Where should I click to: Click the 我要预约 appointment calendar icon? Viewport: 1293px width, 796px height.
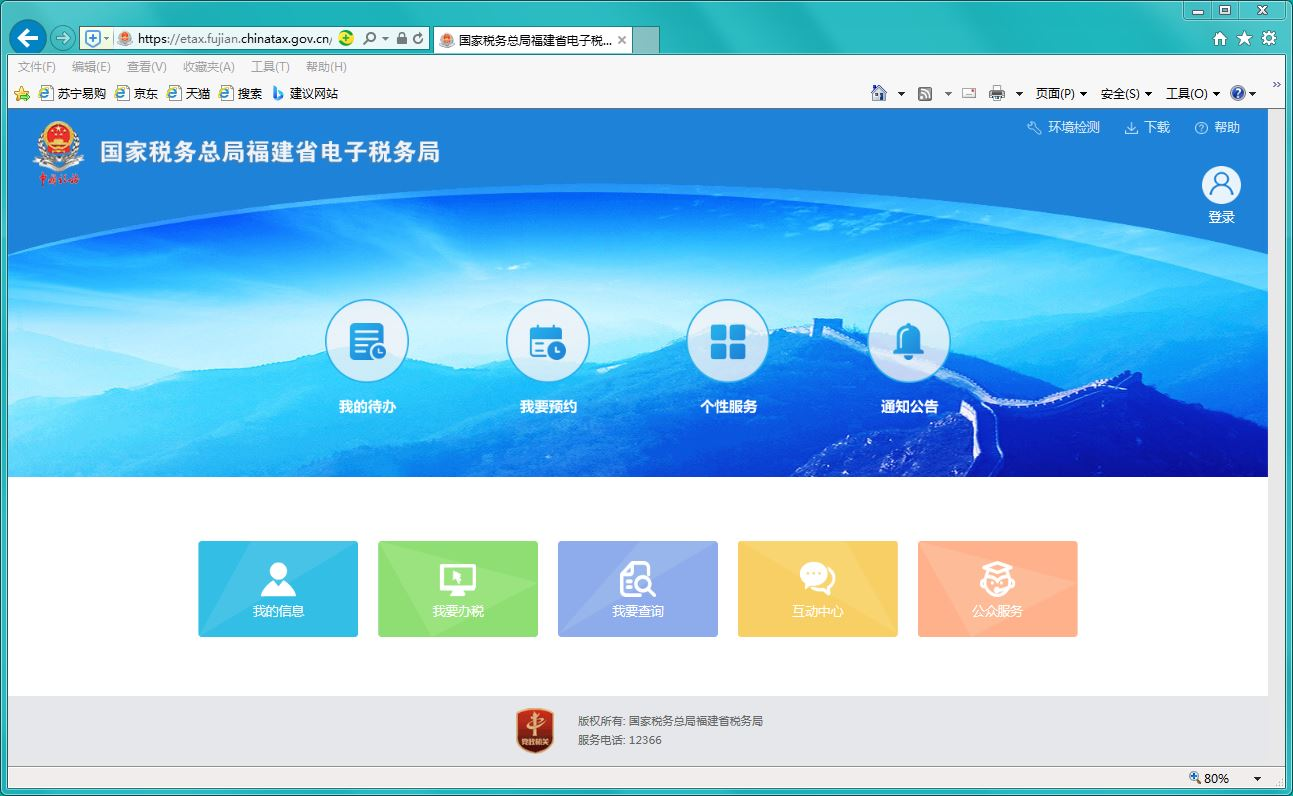[547, 342]
